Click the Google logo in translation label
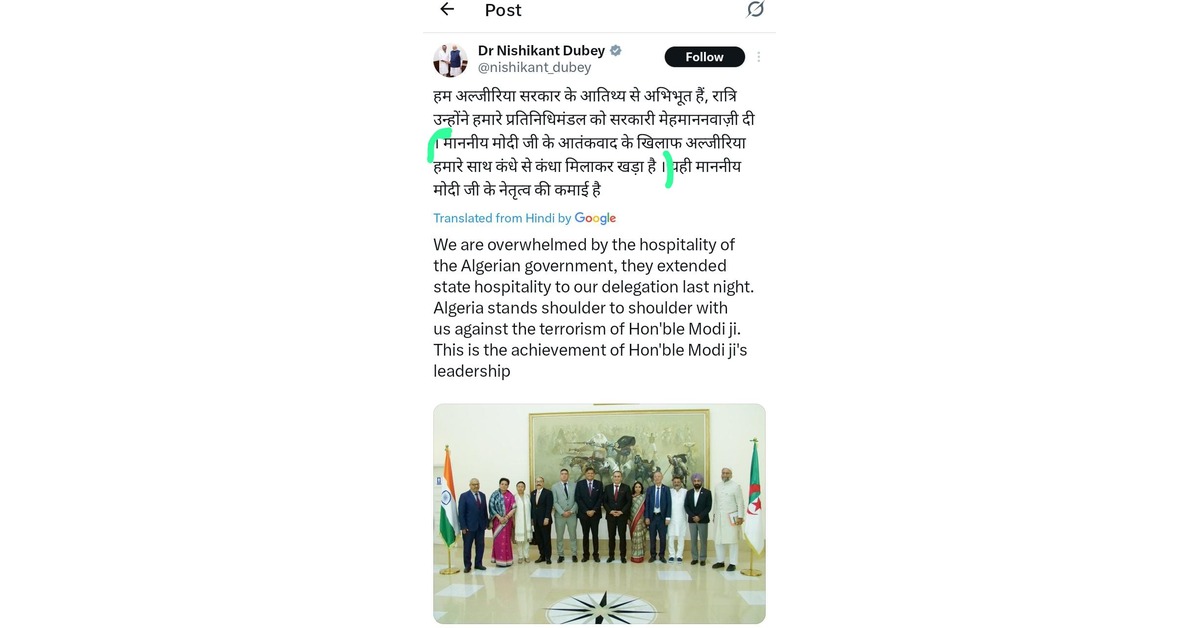 coord(595,218)
